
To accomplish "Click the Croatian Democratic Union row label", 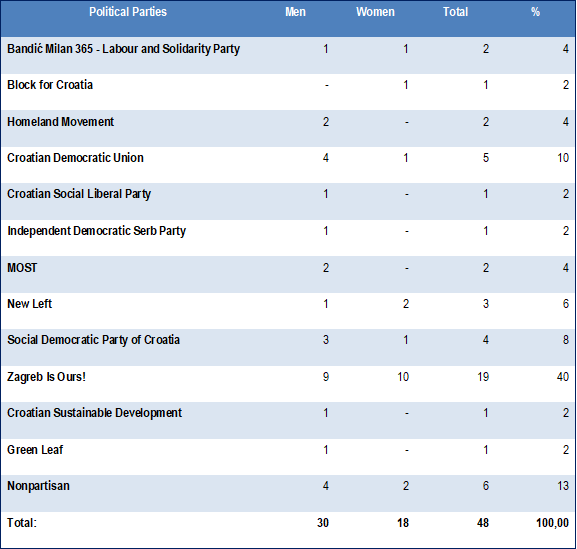I will (75, 158).
